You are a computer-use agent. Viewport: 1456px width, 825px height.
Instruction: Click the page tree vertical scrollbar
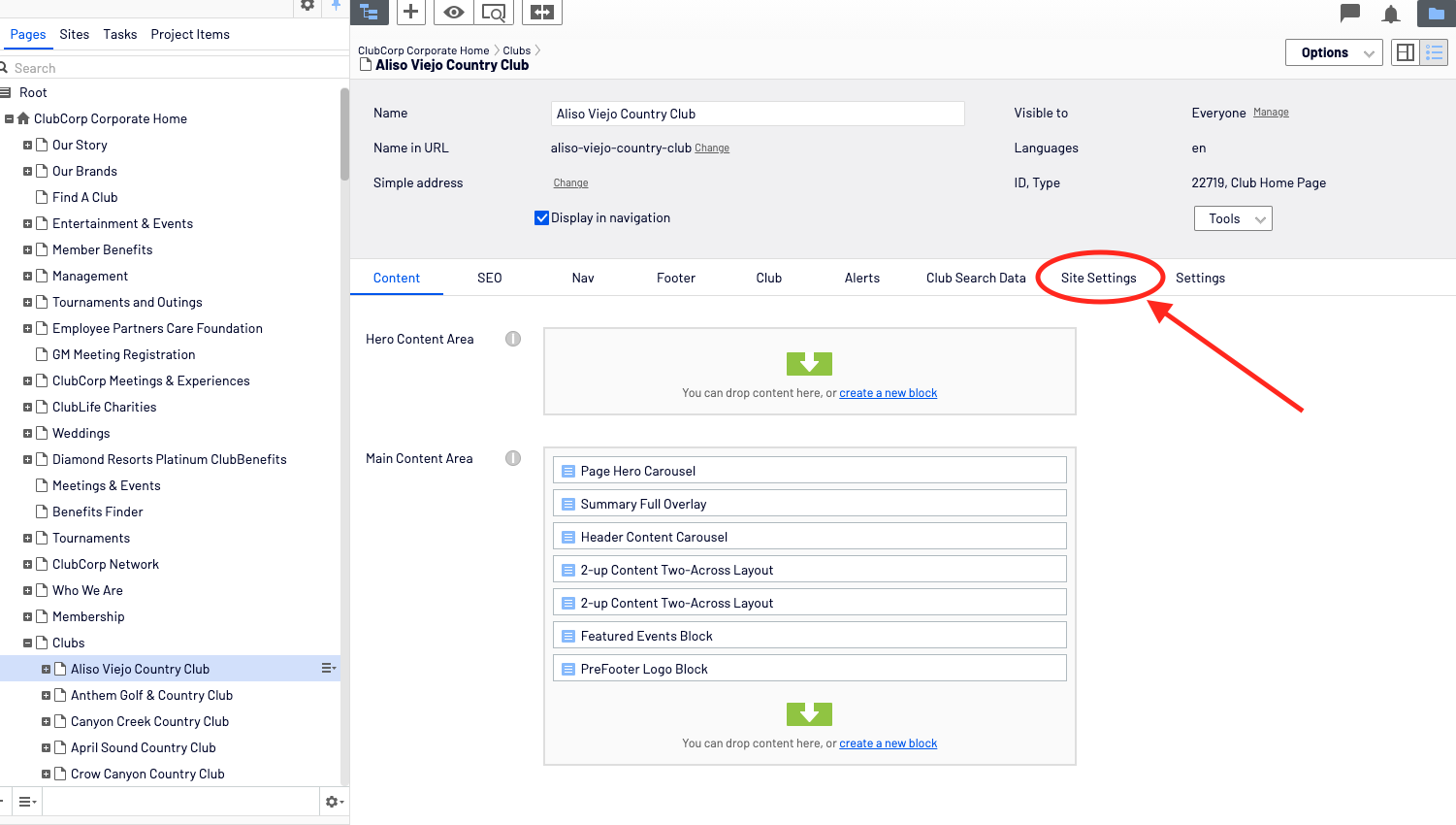pos(344,134)
